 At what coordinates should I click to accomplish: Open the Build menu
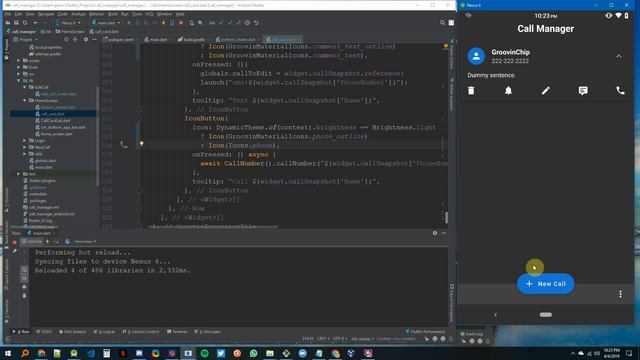[113, 14]
